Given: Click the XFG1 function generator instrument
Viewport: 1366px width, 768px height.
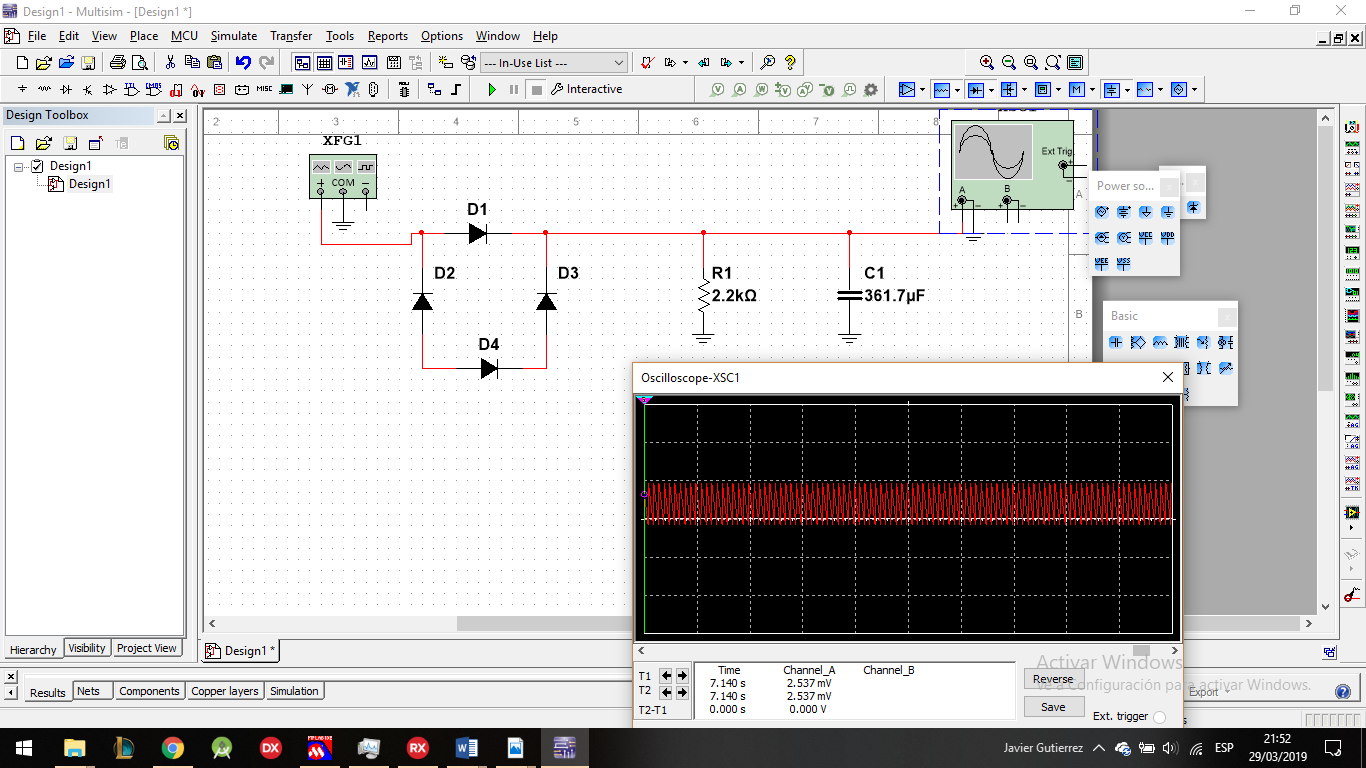Looking at the screenshot, I should click(x=342, y=176).
